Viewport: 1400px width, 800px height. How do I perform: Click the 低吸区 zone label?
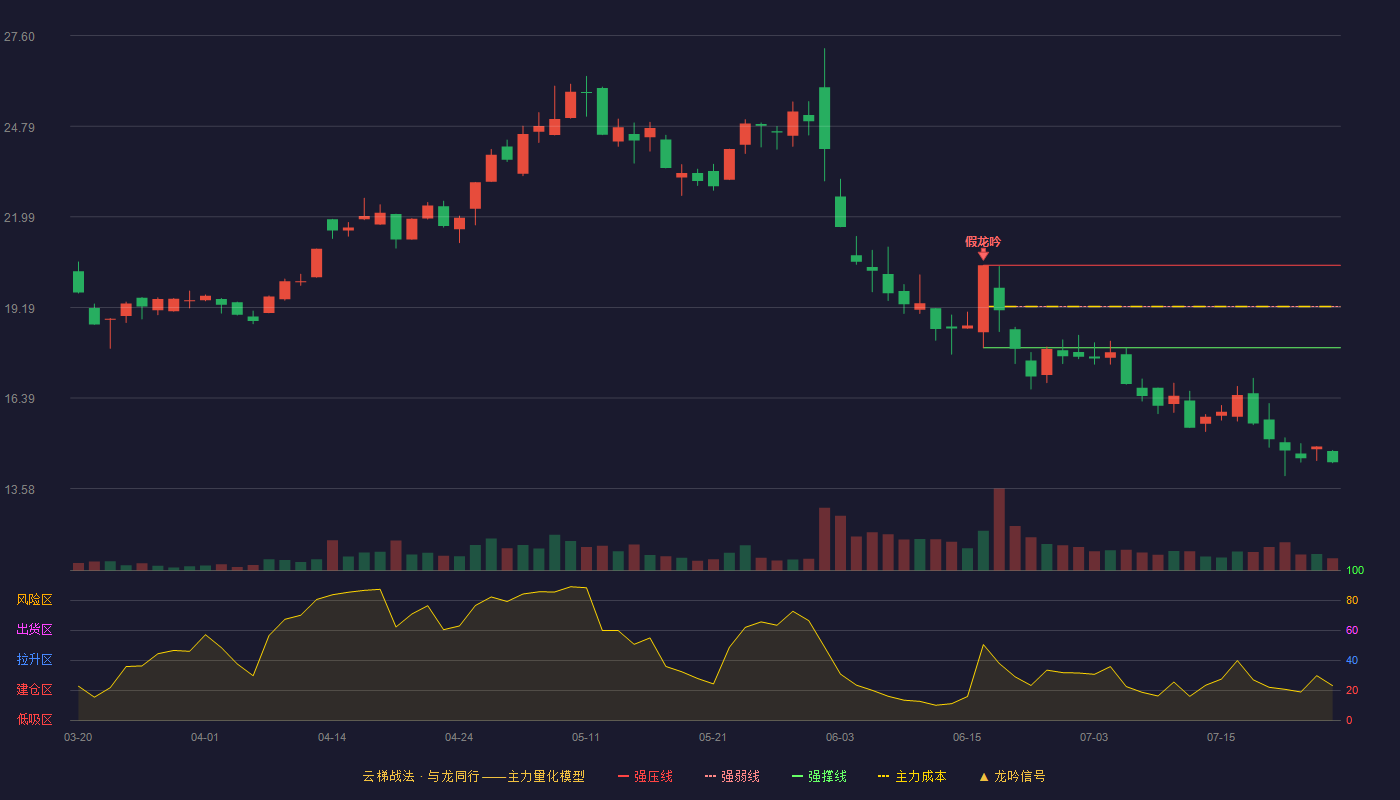(34, 719)
